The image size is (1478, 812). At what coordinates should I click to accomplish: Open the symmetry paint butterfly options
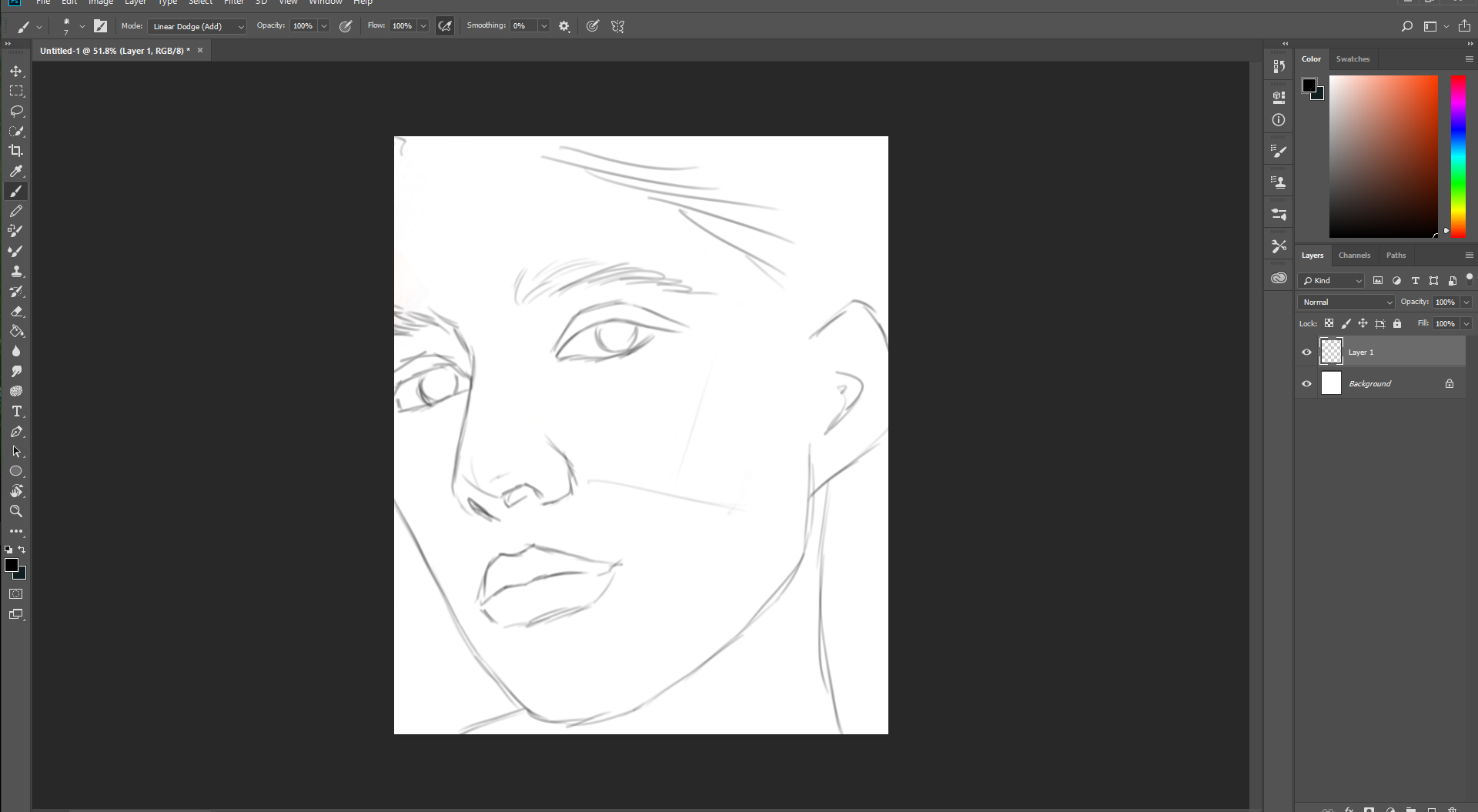point(617,26)
